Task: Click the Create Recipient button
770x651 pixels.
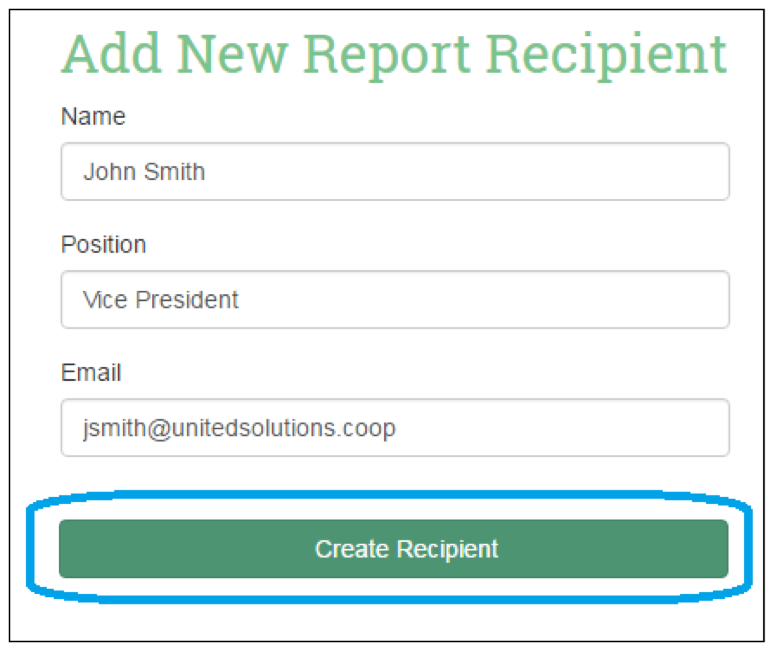Action: (x=394, y=549)
